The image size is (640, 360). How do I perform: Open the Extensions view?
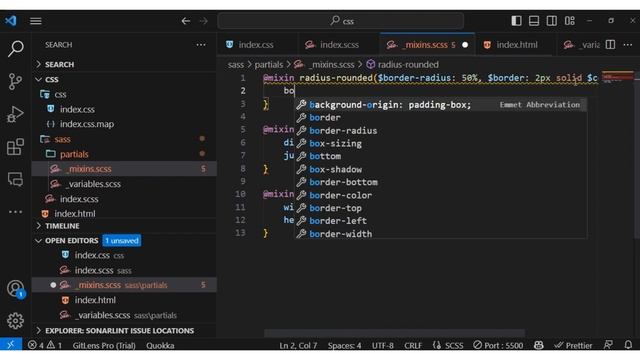pyautogui.click(x=16, y=147)
